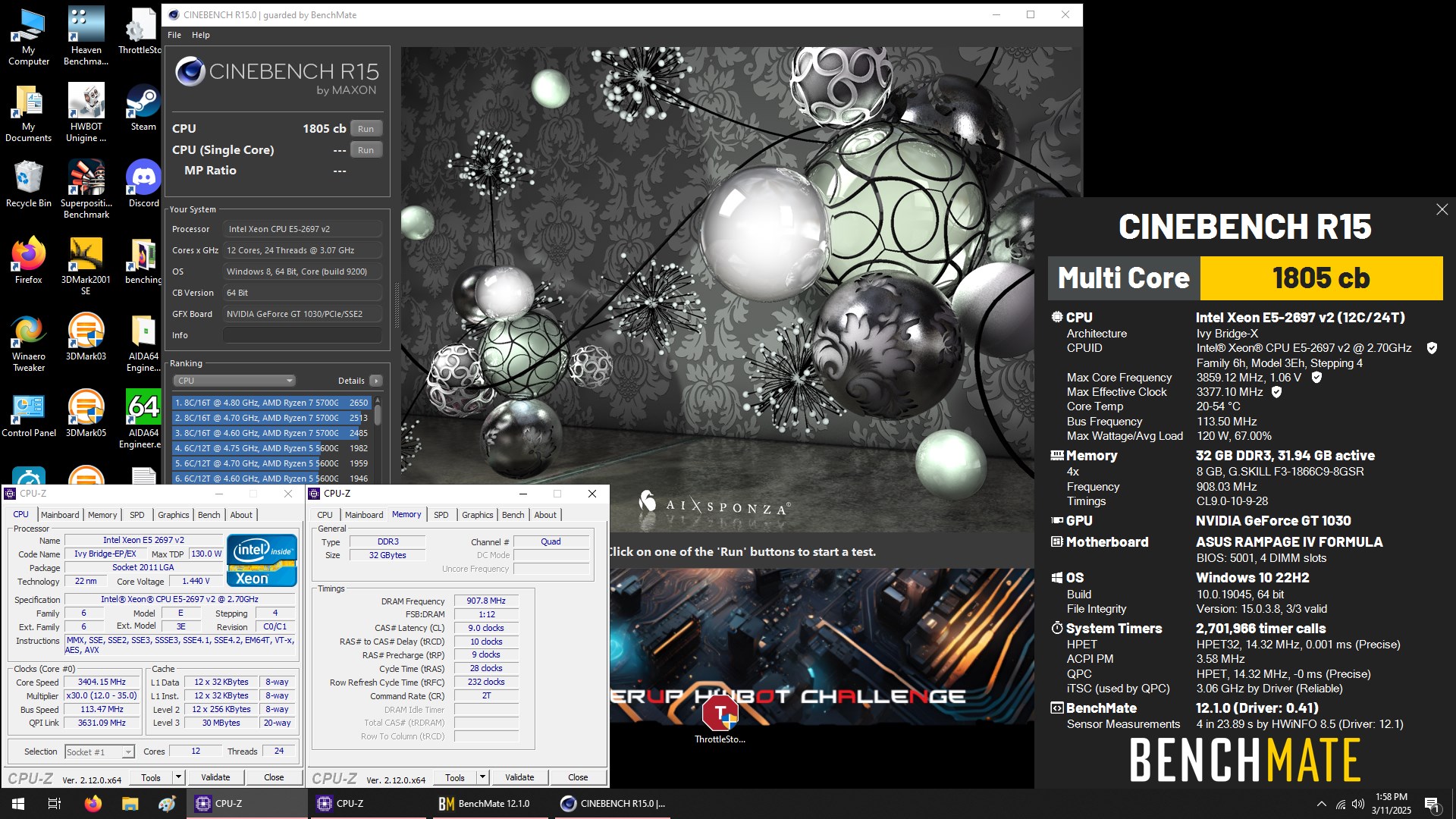Open the Socket #1 selection dropdown
The image size is (1456, 819).
[x=99, y=752]
